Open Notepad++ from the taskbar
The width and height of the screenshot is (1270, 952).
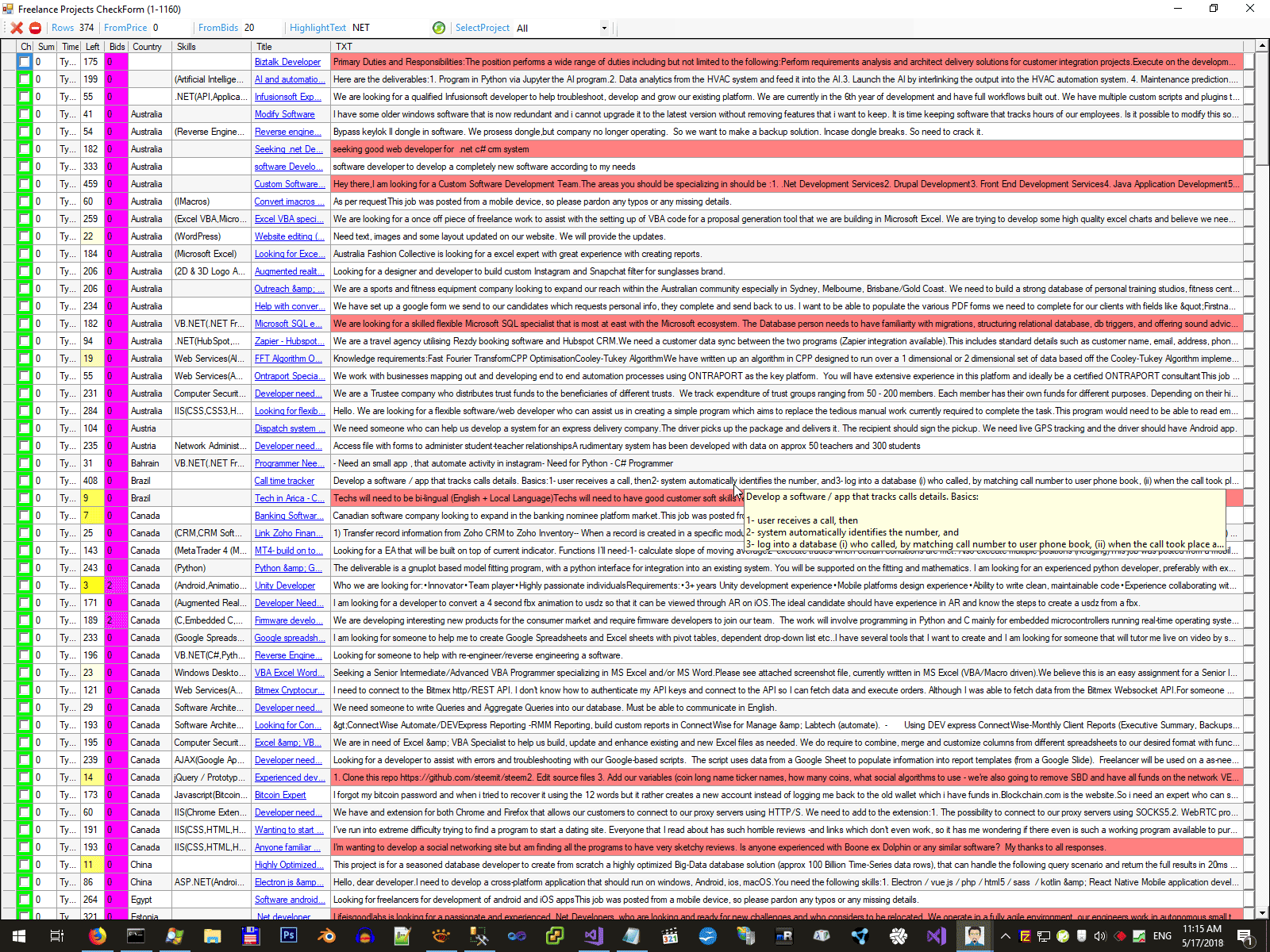pyautogui.click(x=402, y=936)
